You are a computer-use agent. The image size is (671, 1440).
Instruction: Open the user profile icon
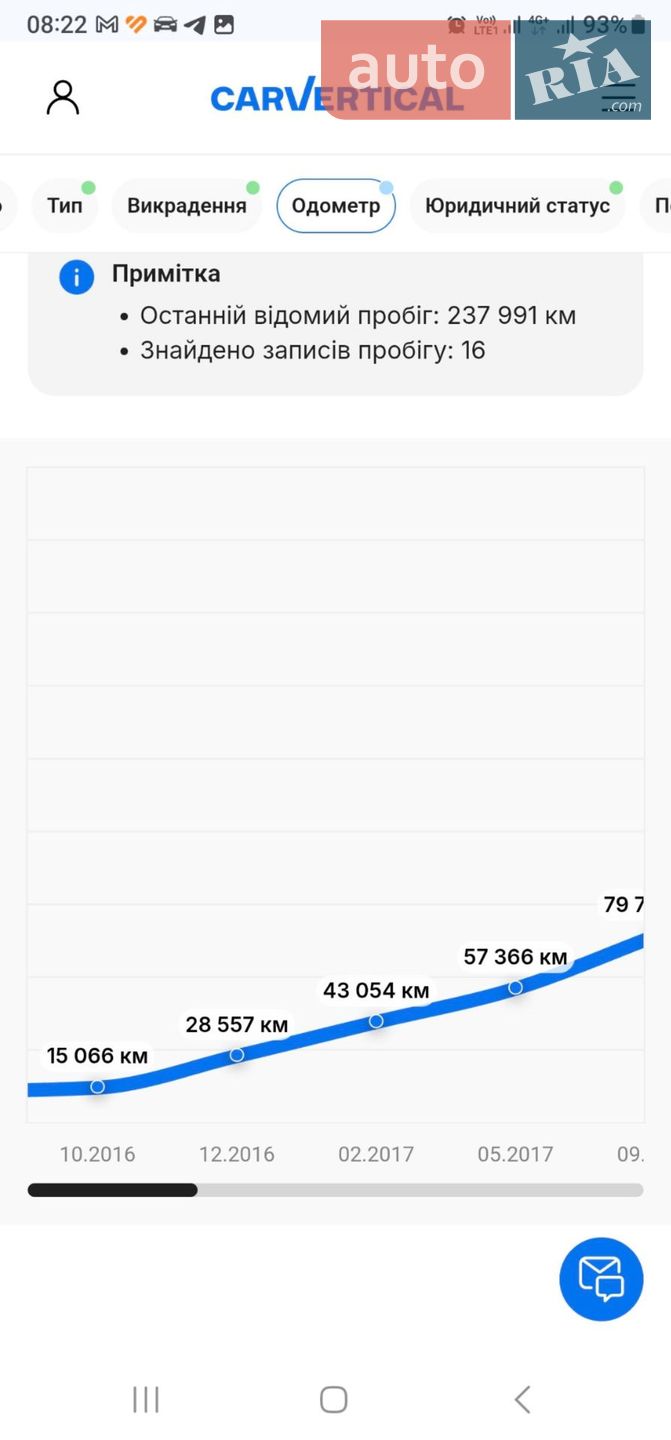63,98
